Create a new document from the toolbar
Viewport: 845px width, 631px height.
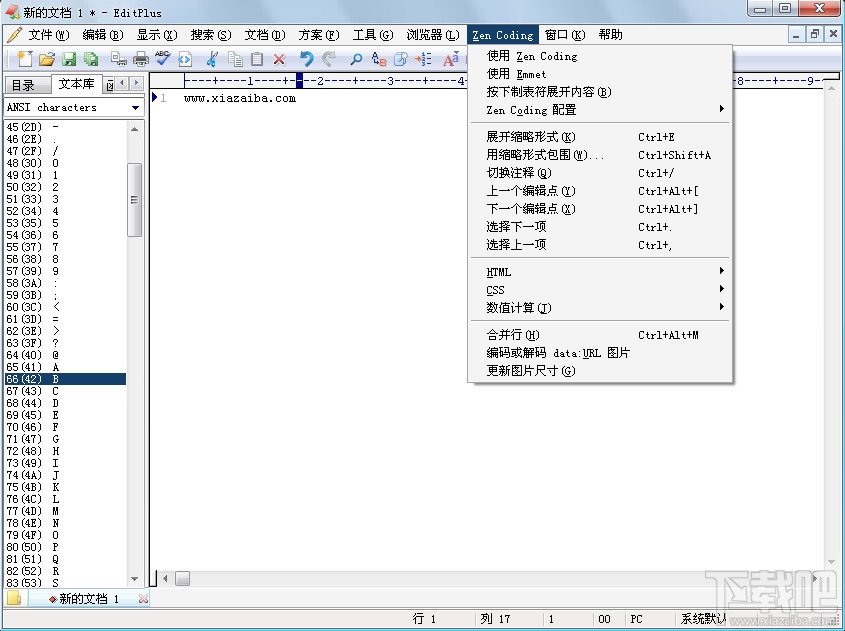click(x=25, y=59)
